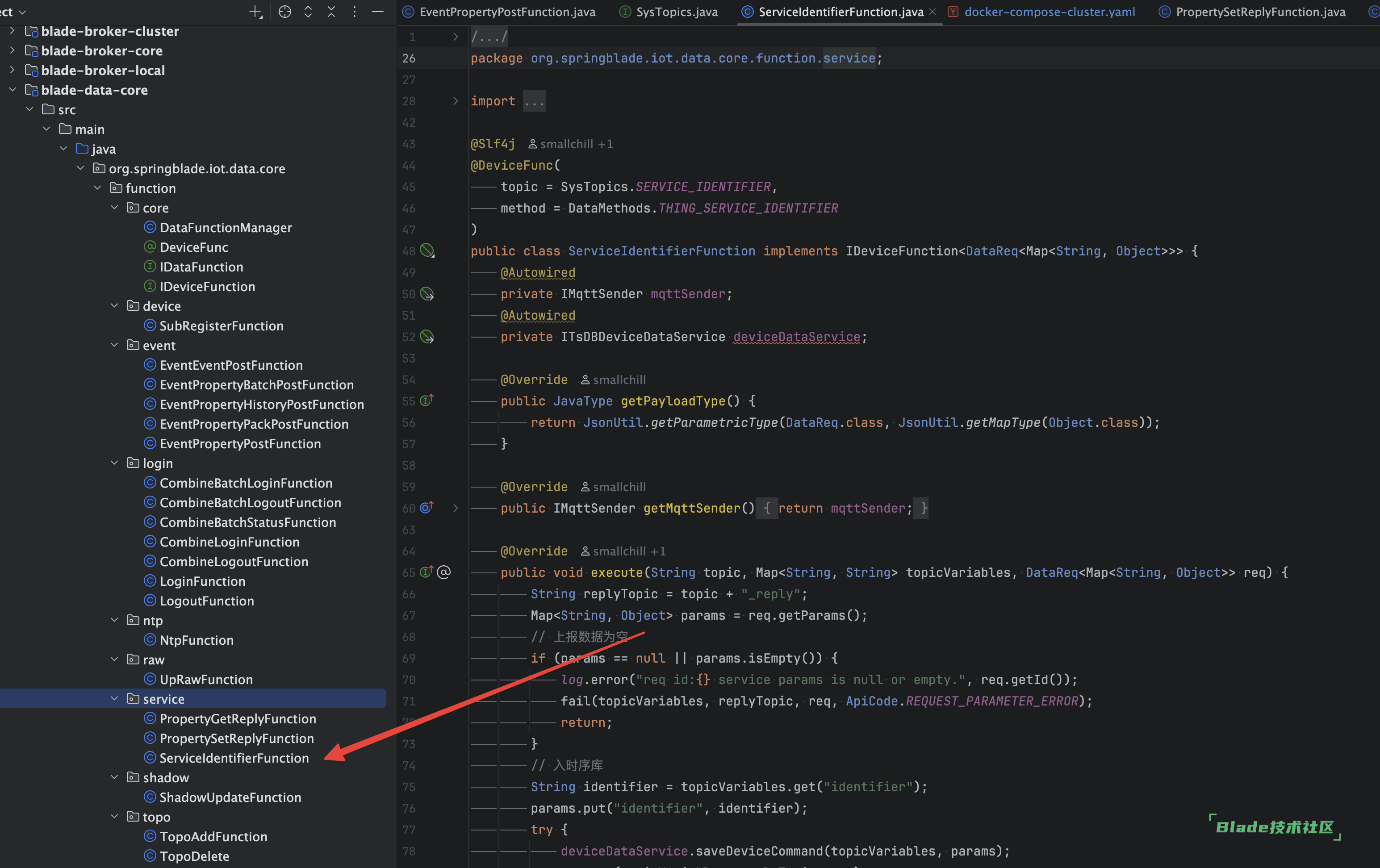Screen dimensions: 1380x868
Task: Switch to EventPropertyPostFunction.java tab
Action: click(x=498, y=12)
